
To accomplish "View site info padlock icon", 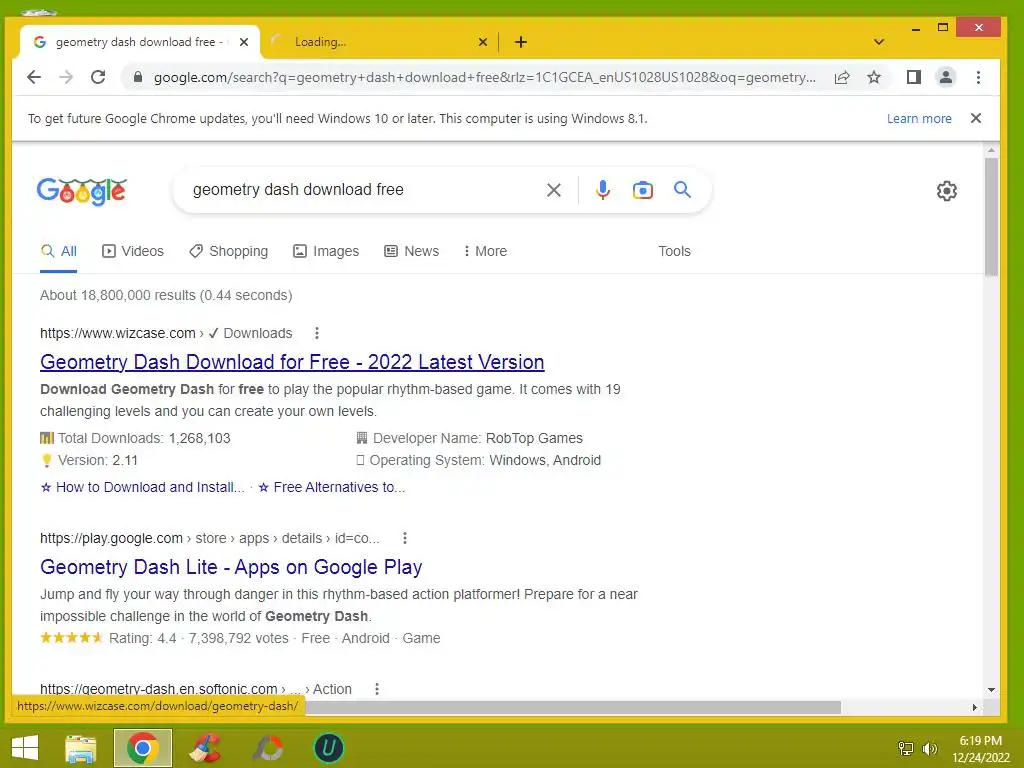I will [138, 77].
